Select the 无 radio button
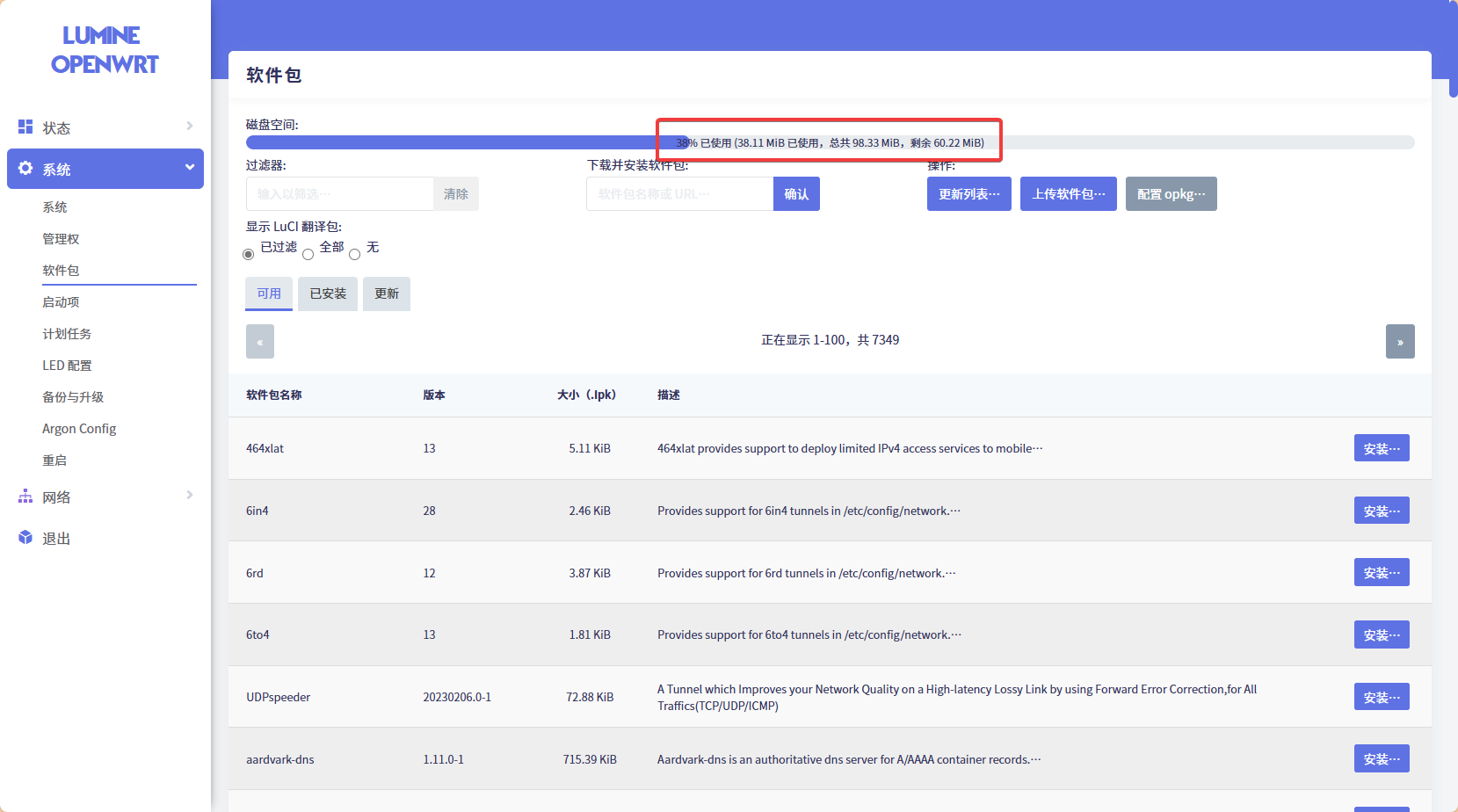 (x=355, y=255)
